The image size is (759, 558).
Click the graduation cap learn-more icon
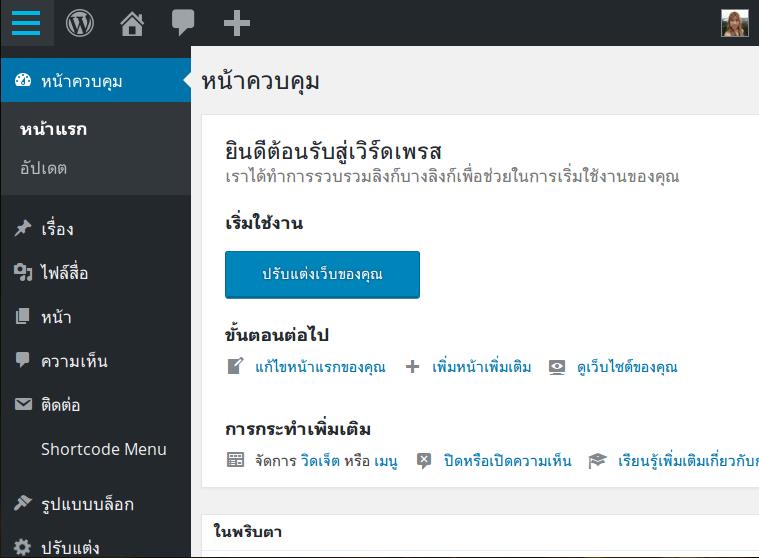(x=597, y=460)
